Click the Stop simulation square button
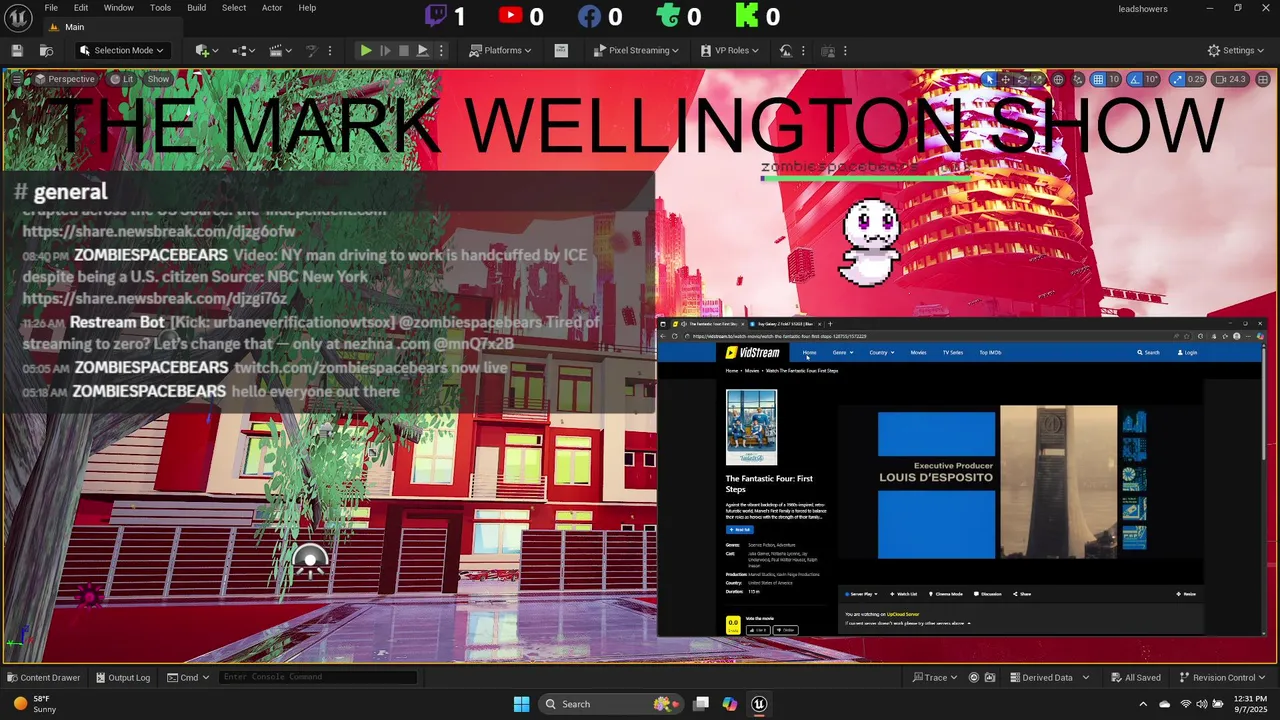1280x720 pixels. pos(404,50)
